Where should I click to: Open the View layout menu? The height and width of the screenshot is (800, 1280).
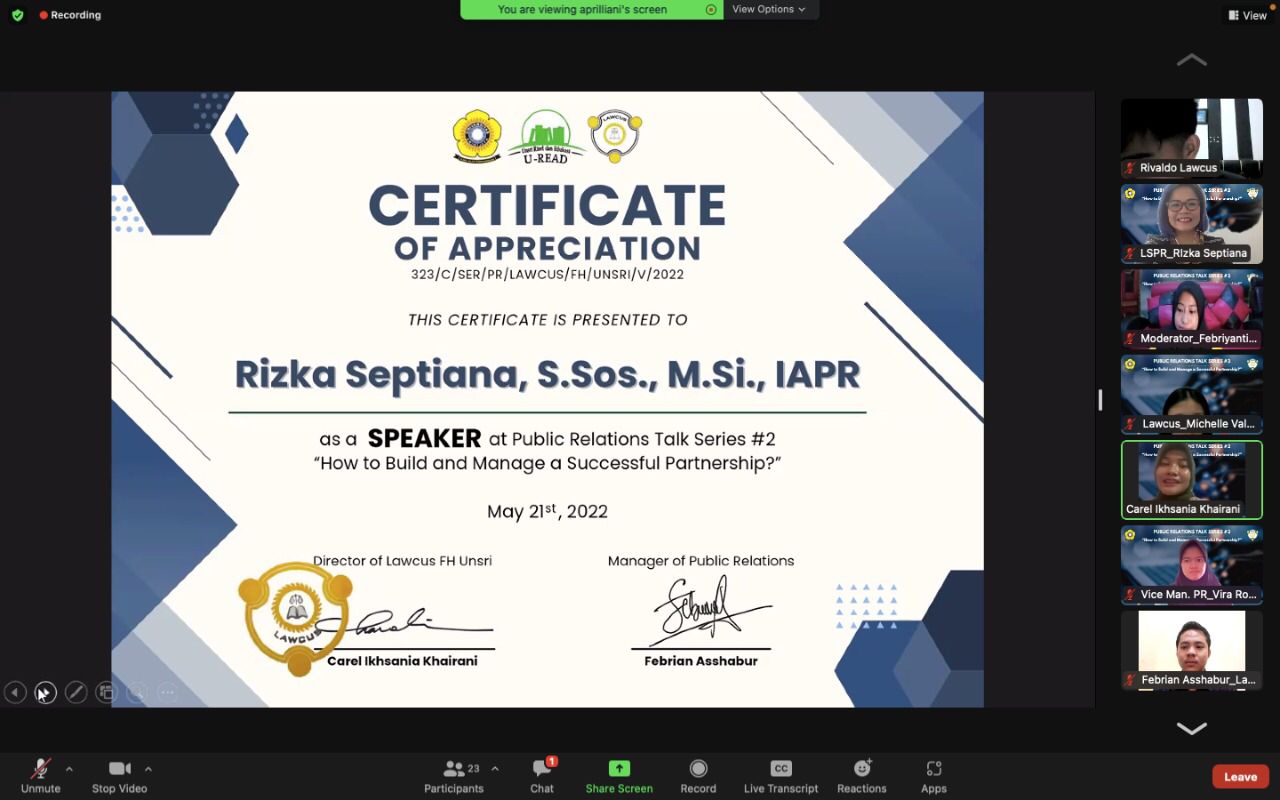click(x=1247, y=15)
